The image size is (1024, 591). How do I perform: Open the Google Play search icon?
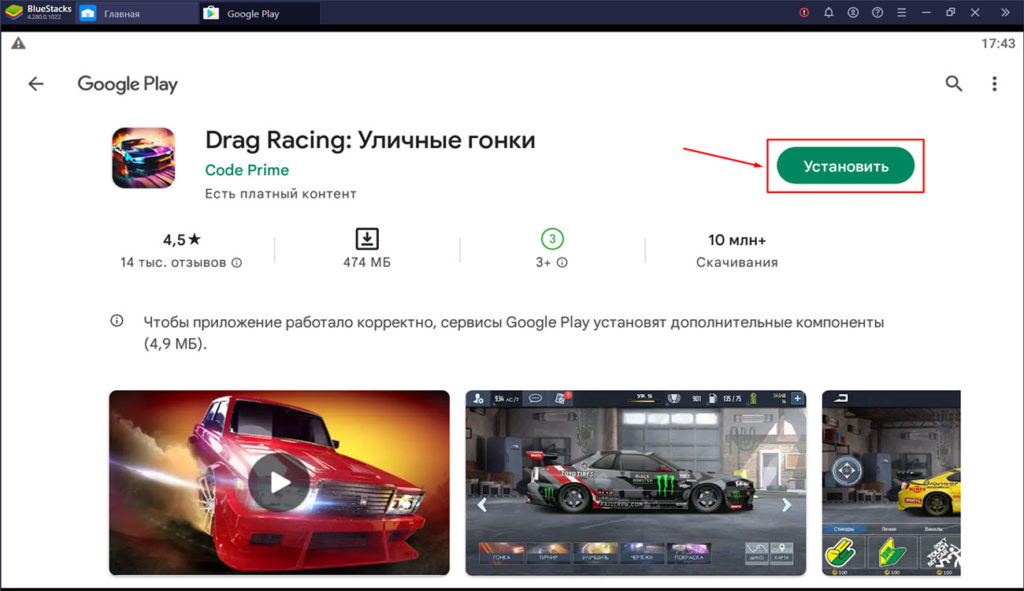point(953,84)
